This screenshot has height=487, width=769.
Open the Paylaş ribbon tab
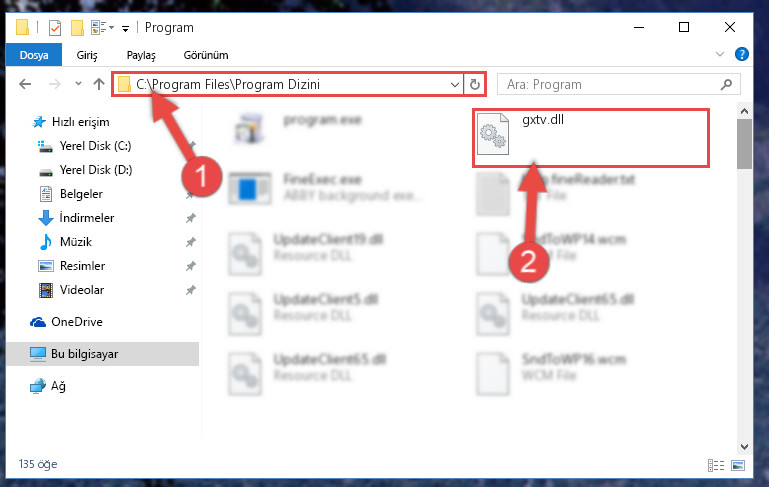(141, 55)
